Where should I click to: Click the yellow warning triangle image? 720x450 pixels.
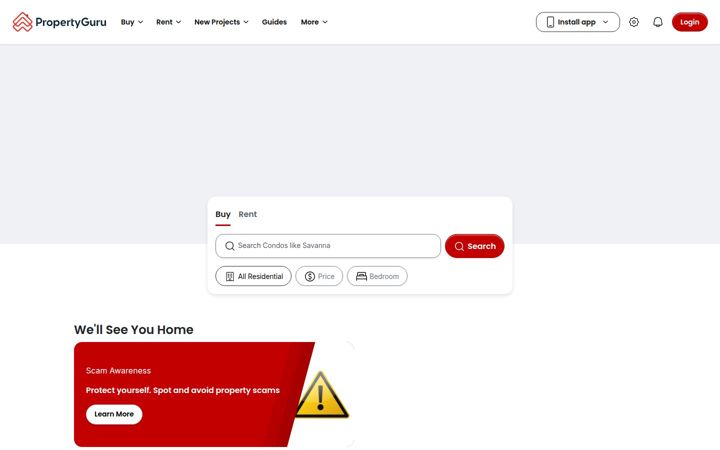click(x=321, y=395)
